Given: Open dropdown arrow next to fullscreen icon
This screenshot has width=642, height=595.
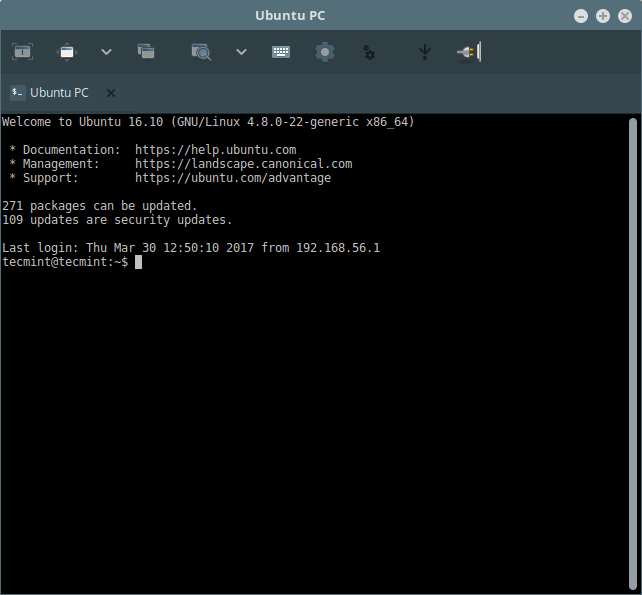Looking at the screenshot, I should tap(106, 52).
